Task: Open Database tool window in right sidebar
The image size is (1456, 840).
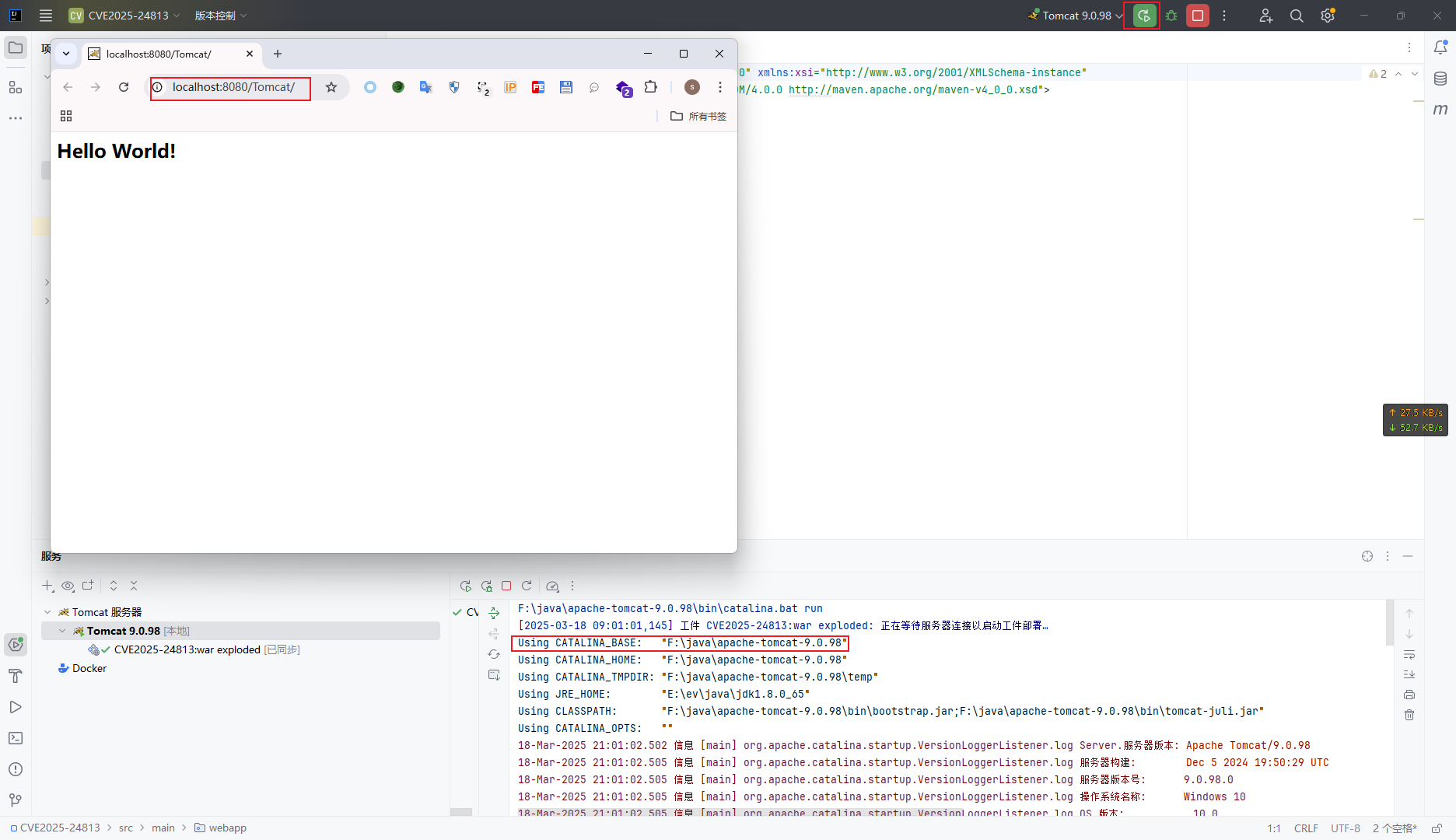Action: (1440, 79)
